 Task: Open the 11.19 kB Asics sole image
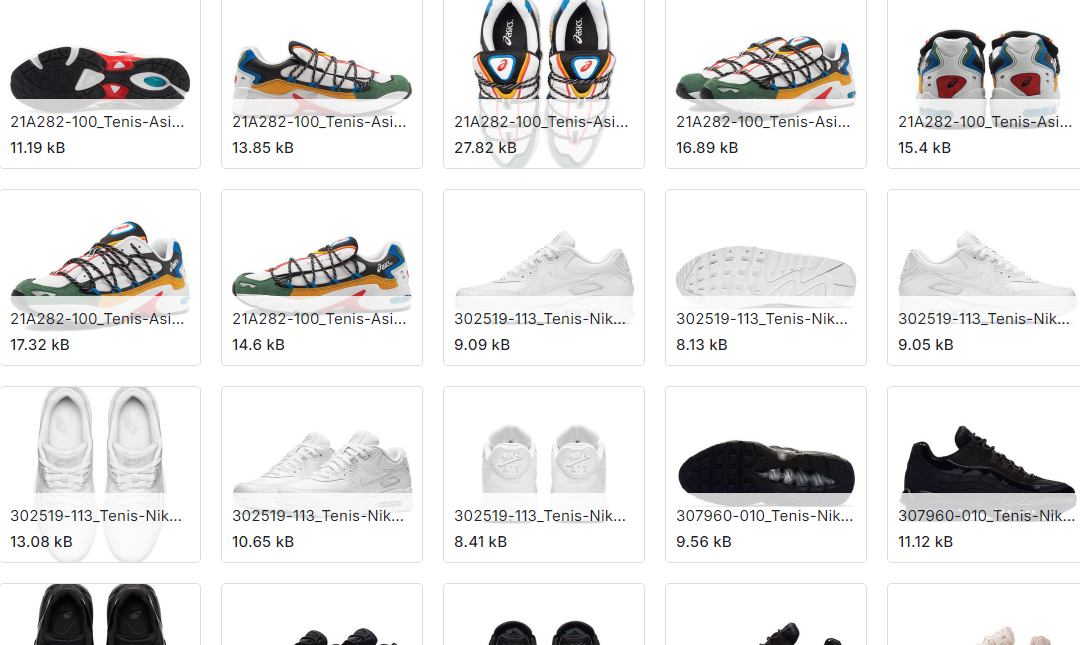click(100, 83)
